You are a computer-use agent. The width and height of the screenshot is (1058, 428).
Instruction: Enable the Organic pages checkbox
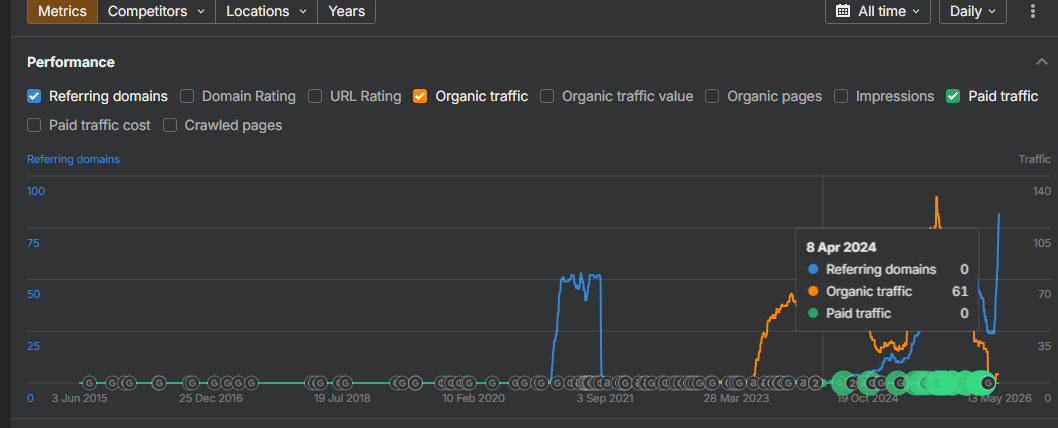(713, 96)
